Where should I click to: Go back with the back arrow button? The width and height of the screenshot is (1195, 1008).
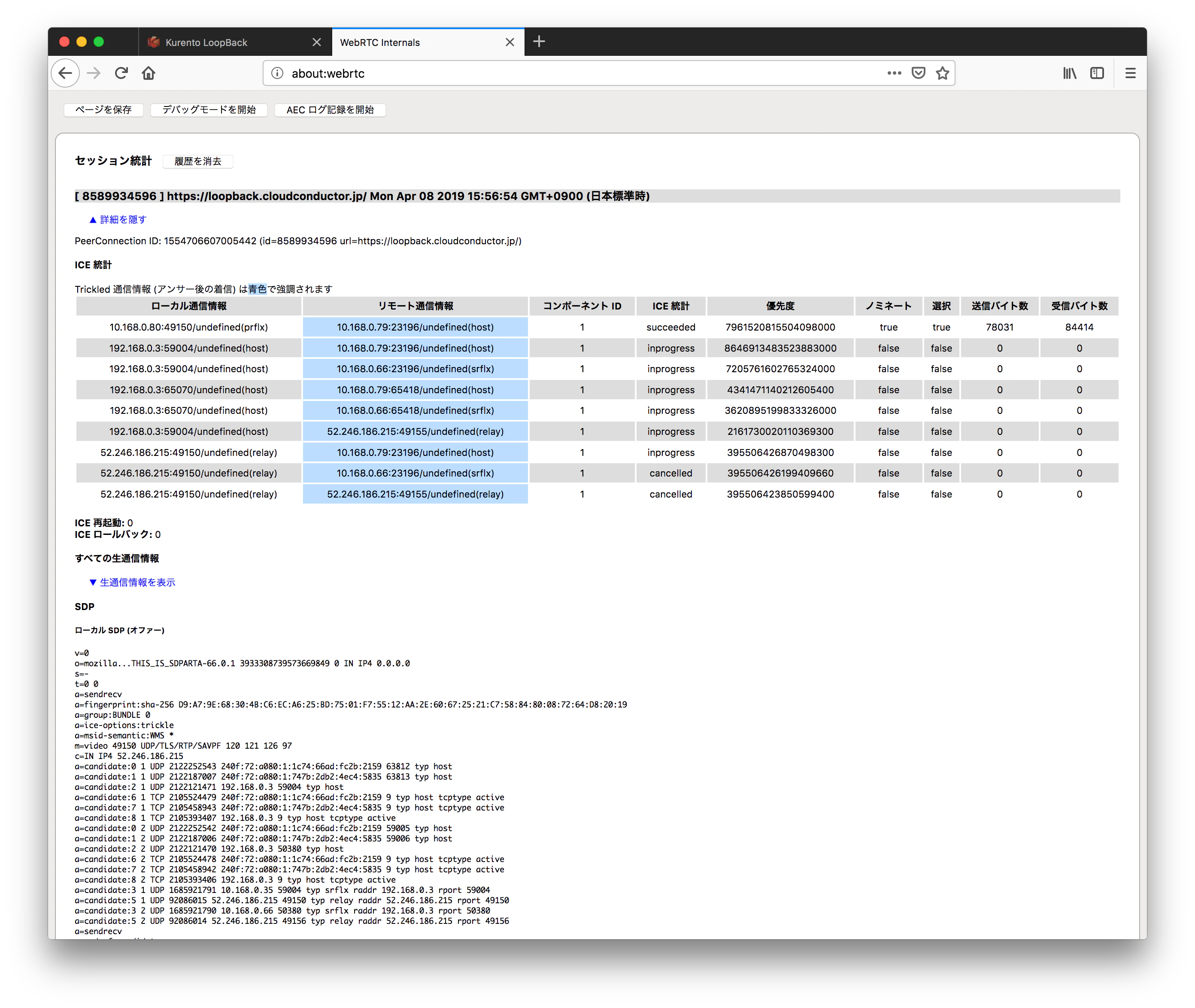coord(65,73)
